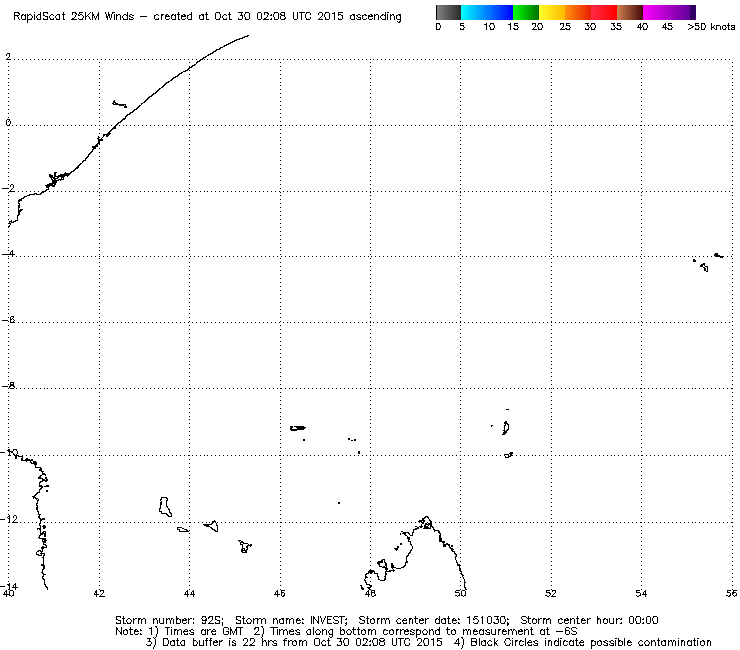Click the legend tick label 40

click(x=642, y=27)
